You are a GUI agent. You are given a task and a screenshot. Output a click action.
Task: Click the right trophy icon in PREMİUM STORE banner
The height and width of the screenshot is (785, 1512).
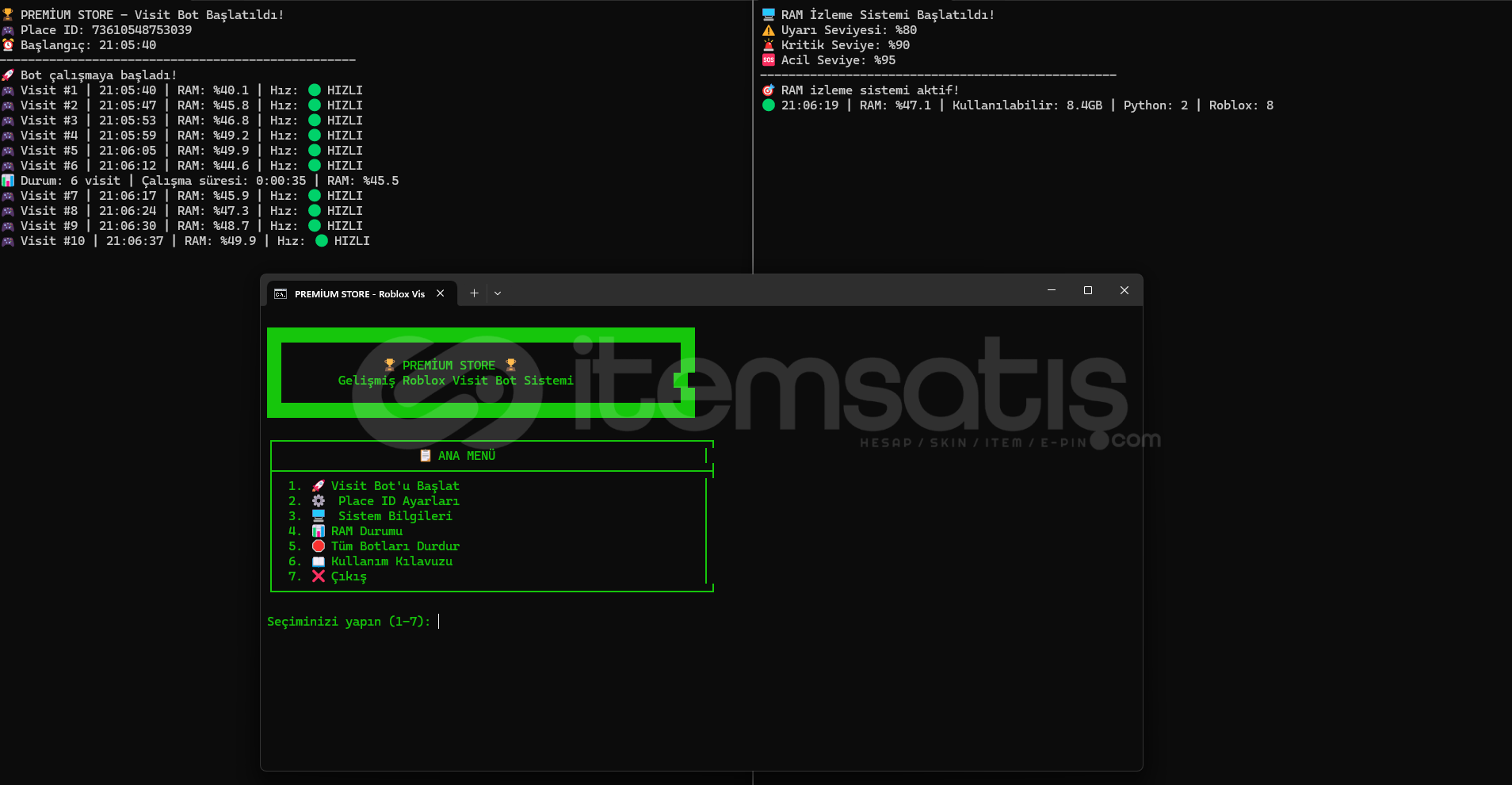point(511,366)
